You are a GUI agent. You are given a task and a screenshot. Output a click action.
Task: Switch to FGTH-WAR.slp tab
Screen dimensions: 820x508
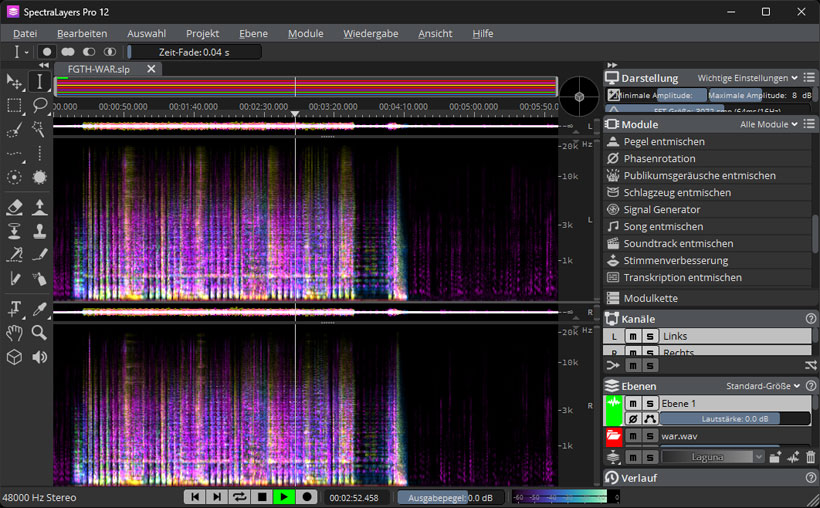pyautogui.click(x=99, y=69)
